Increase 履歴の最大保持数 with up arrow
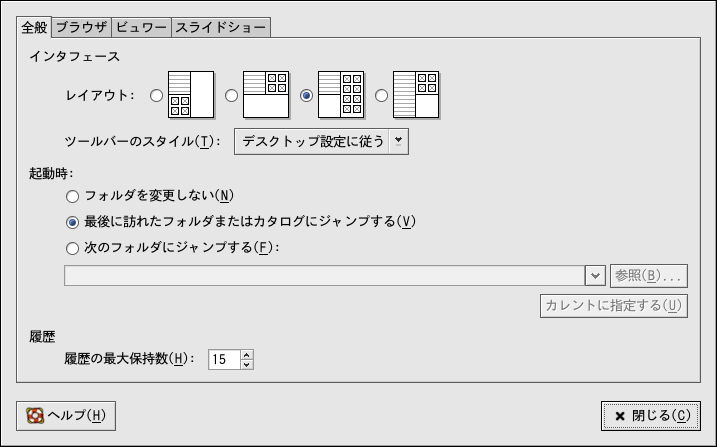717x447 pixels. pyautogui.click(x=246, y=353)
